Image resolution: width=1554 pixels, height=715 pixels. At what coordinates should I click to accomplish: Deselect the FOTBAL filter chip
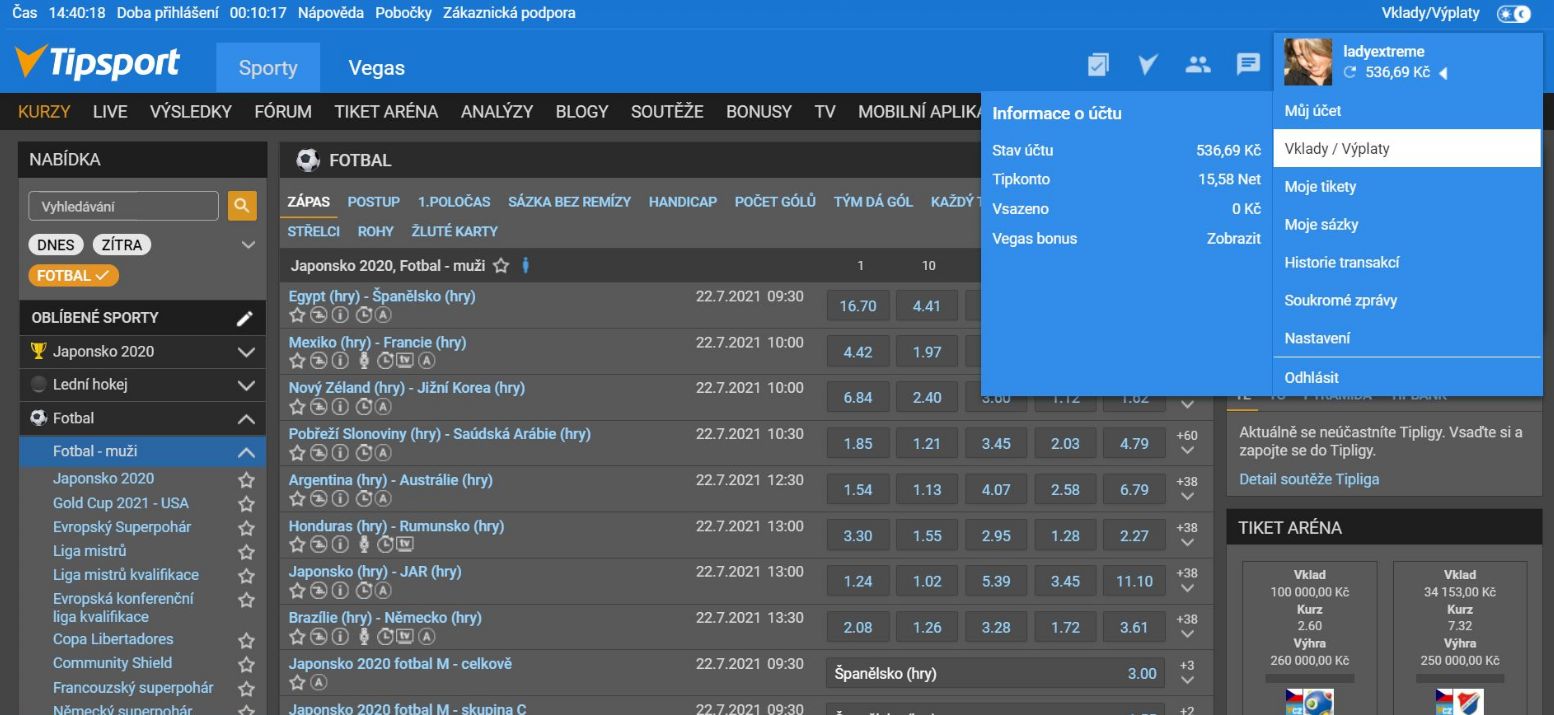pyautogui.click(x=73, y=276)
